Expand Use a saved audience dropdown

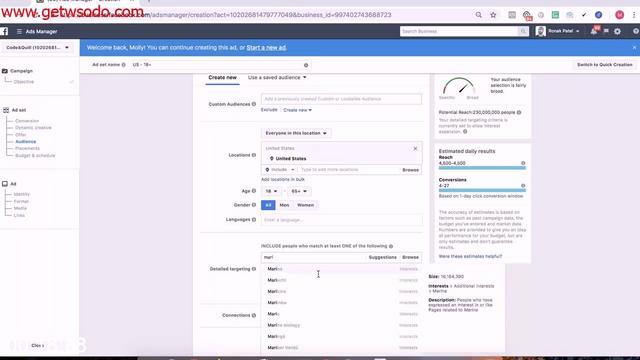(277, 78)
